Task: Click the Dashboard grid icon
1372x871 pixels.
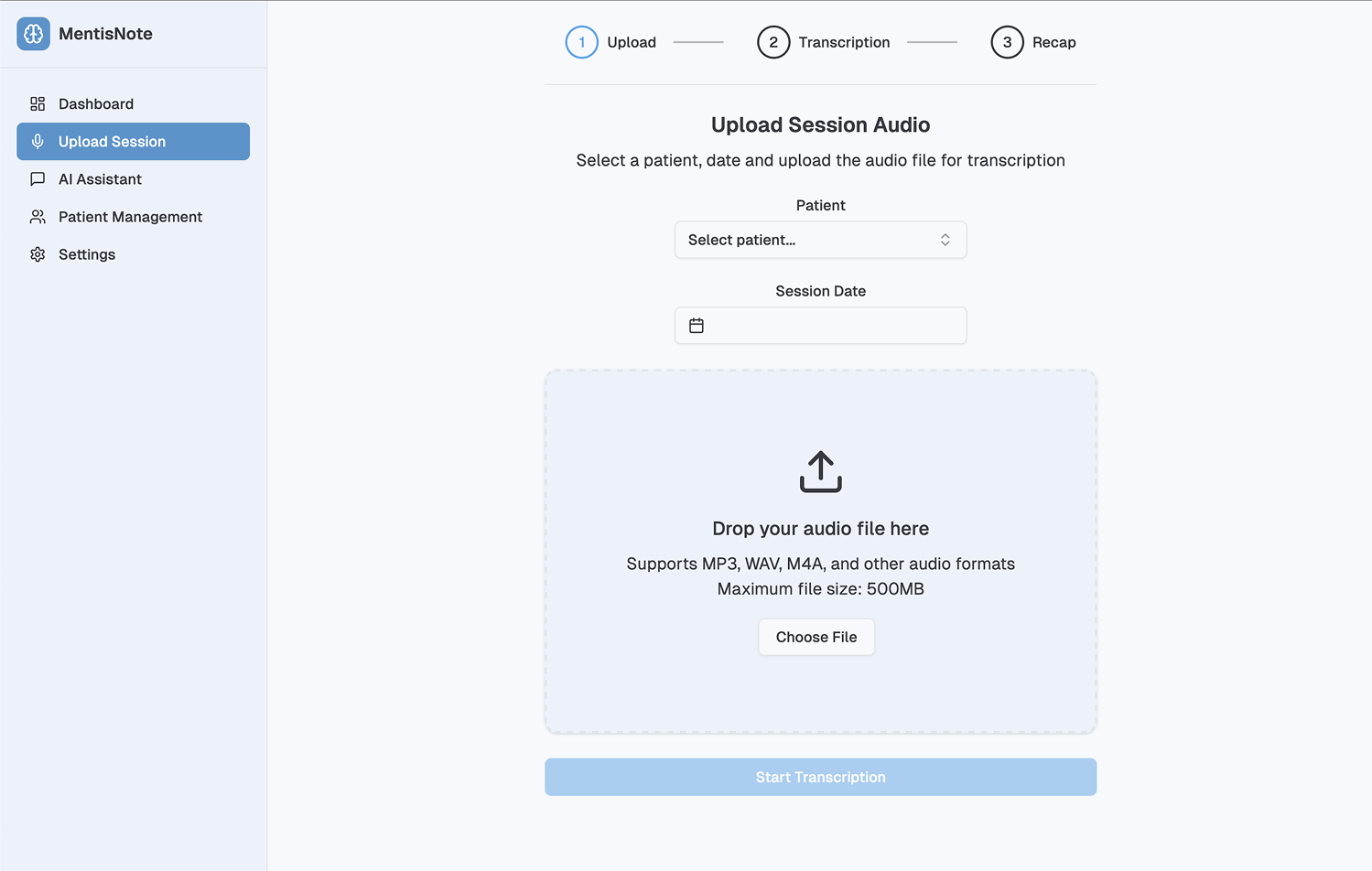Action: (38, 104)
